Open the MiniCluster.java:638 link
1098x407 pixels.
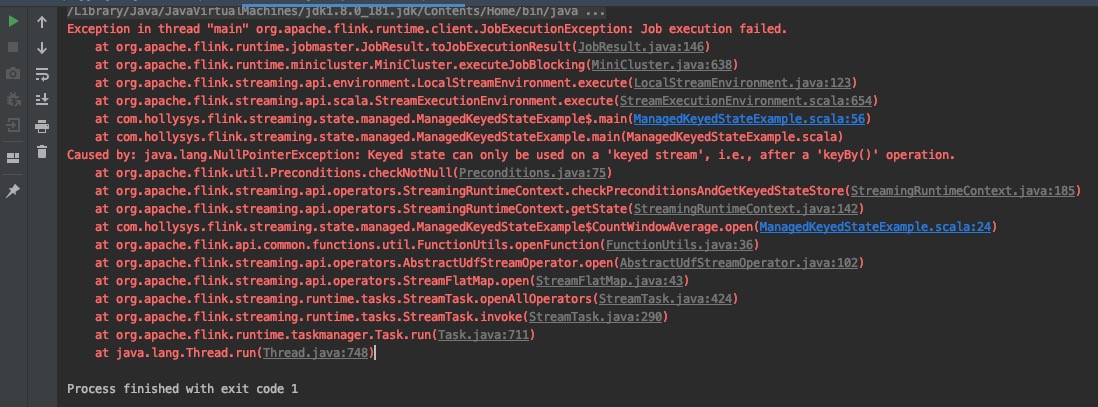pos(662,65)
